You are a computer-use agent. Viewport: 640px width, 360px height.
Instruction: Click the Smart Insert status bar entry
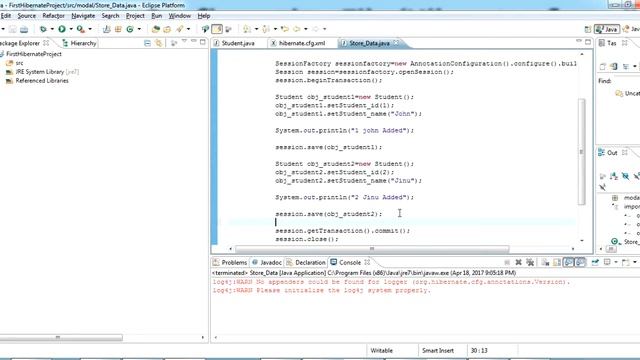pos(438,351)
